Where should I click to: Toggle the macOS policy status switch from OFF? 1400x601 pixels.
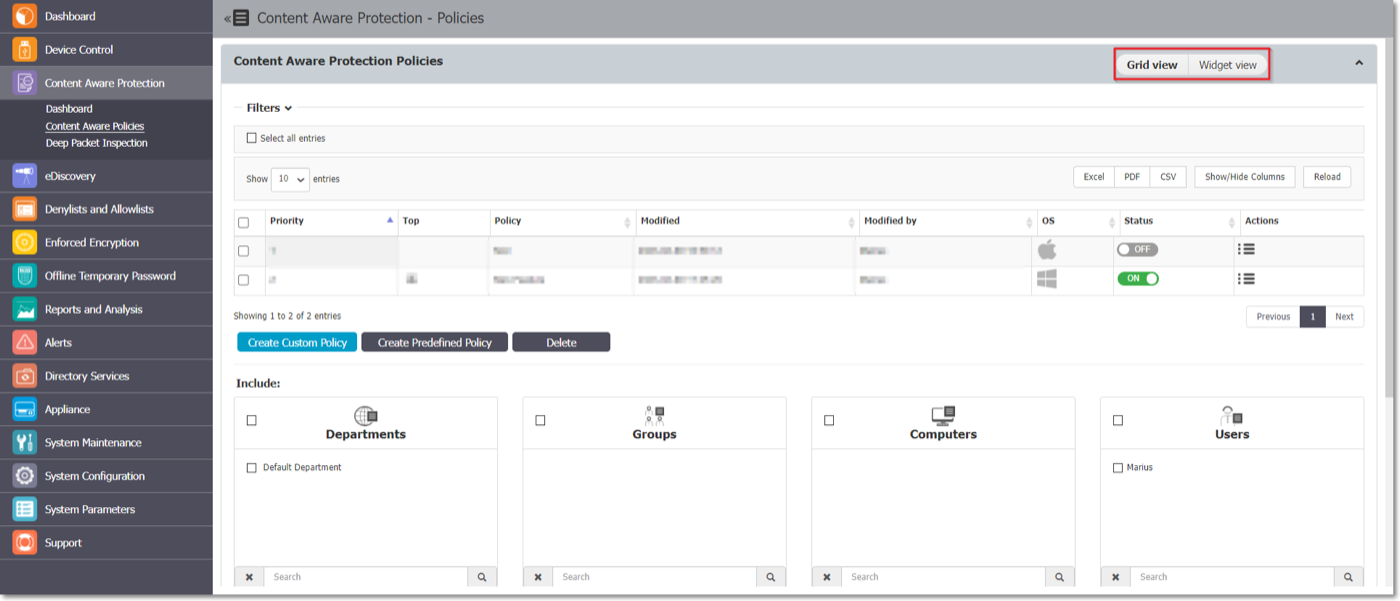pyautogui.click(x=1137, y=250)
